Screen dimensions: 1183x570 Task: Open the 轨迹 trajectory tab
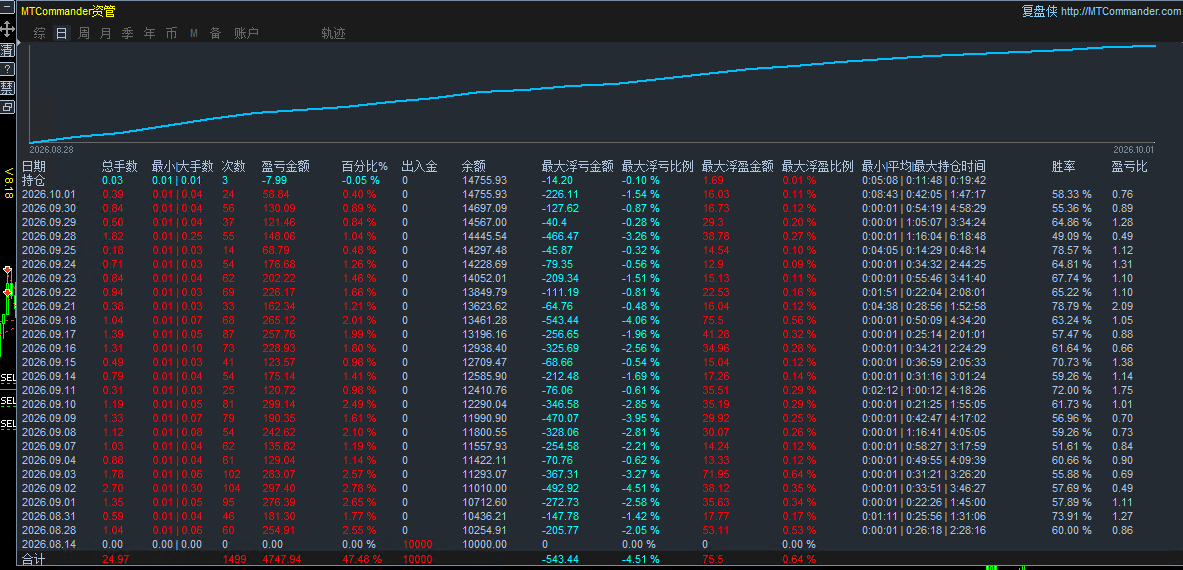click(333, 33)
